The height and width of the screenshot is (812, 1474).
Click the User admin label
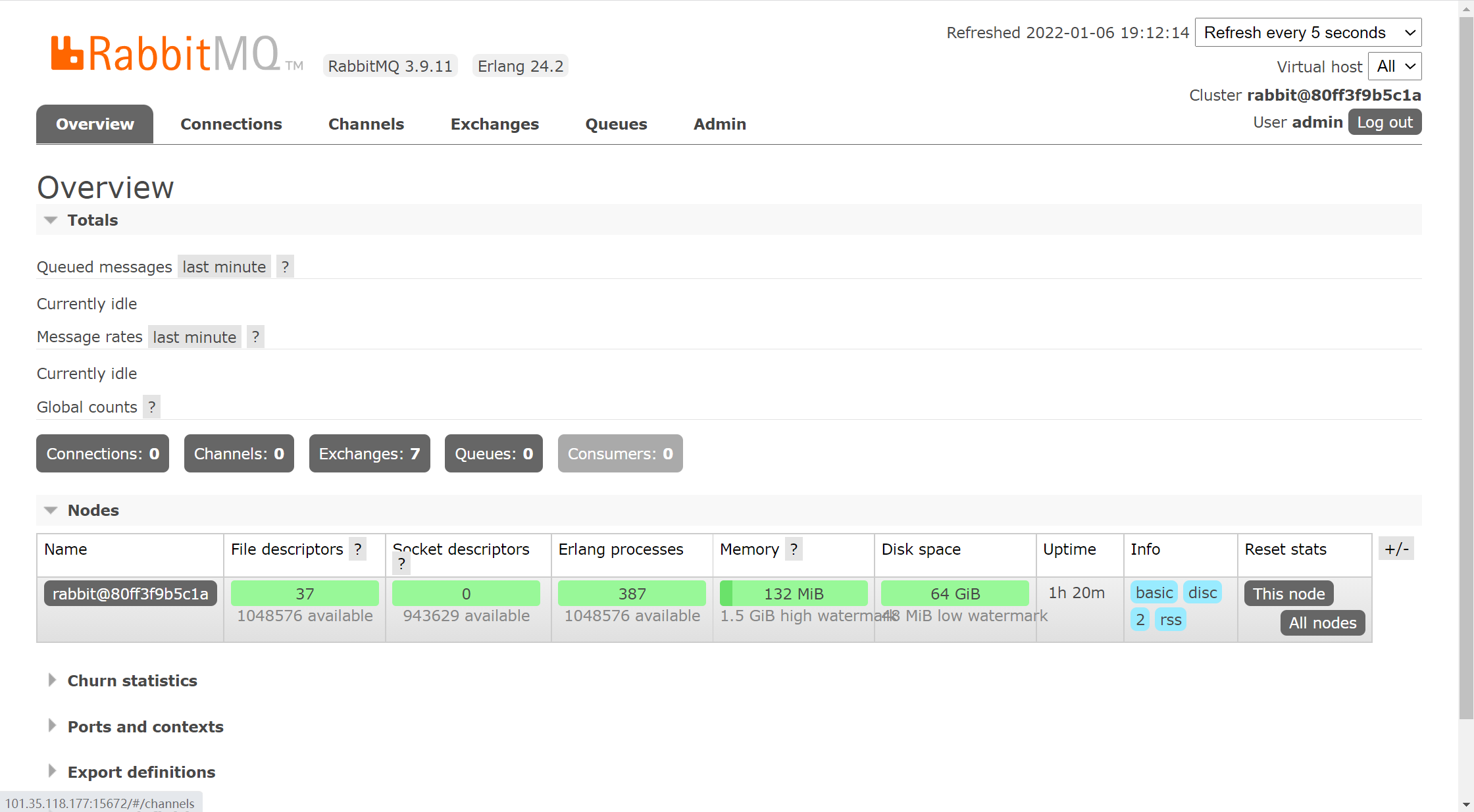coord(1298,122)
